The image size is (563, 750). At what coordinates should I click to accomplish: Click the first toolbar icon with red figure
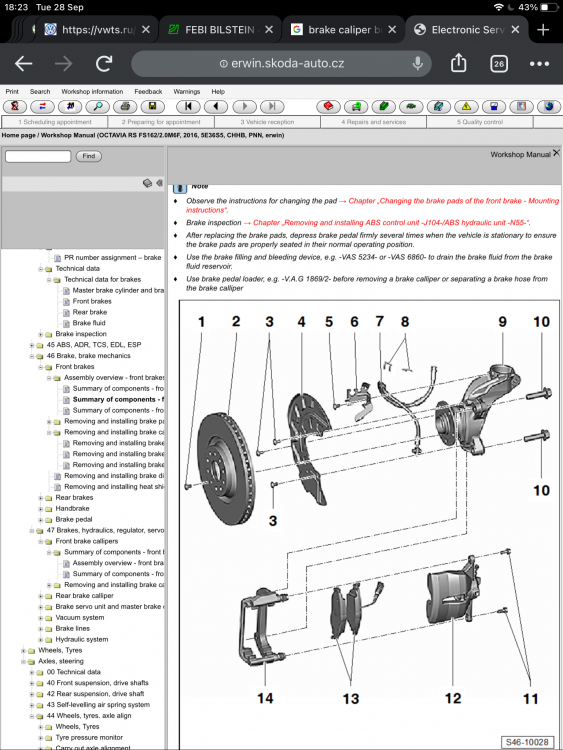pyautogui.click(x=15, y=106)
